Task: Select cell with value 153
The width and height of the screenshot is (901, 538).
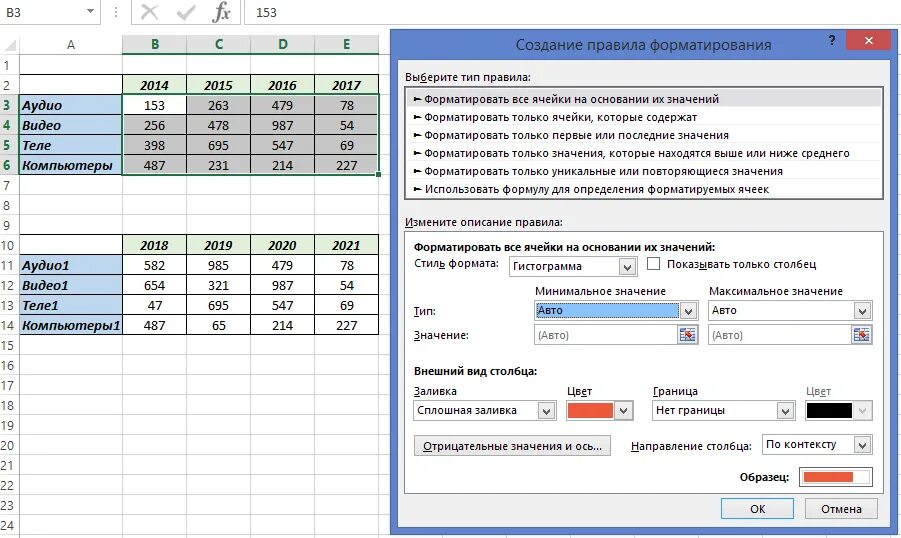Action: click(x=155, y=105)
